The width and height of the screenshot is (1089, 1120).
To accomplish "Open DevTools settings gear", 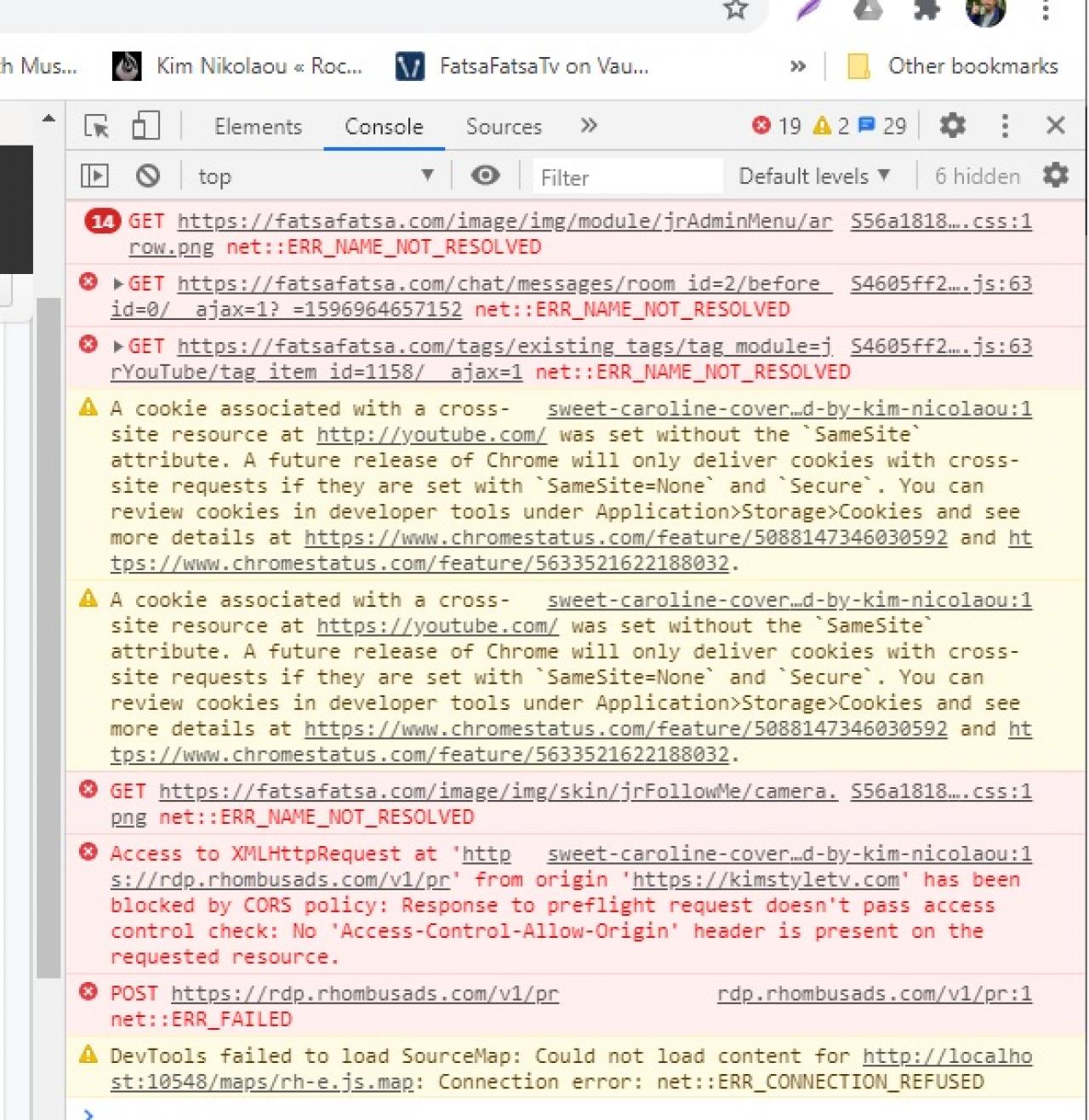I will click(x=953, y=126).
